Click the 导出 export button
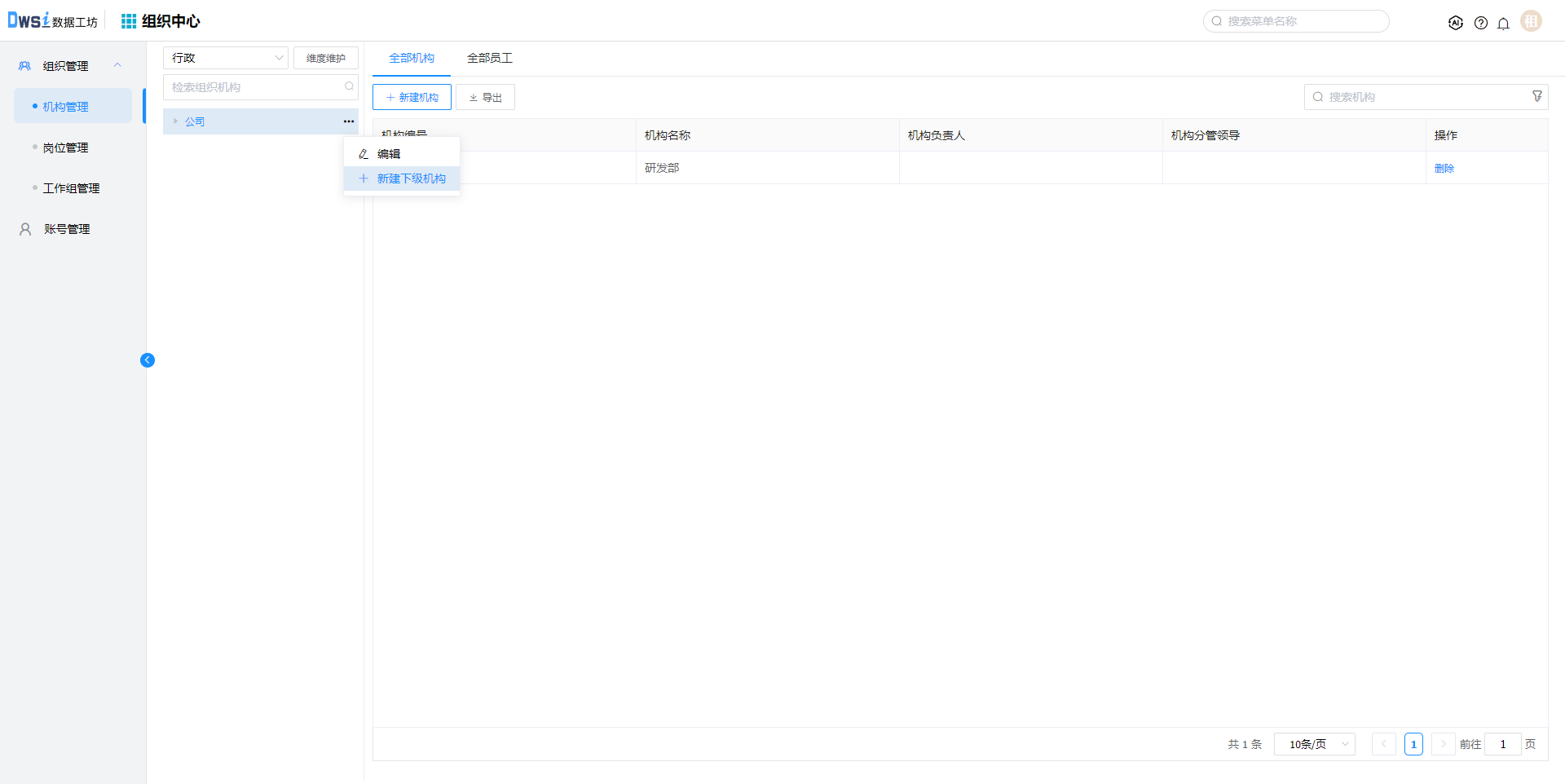Screen dimensions: 1565x784 (x=485, y=97)
